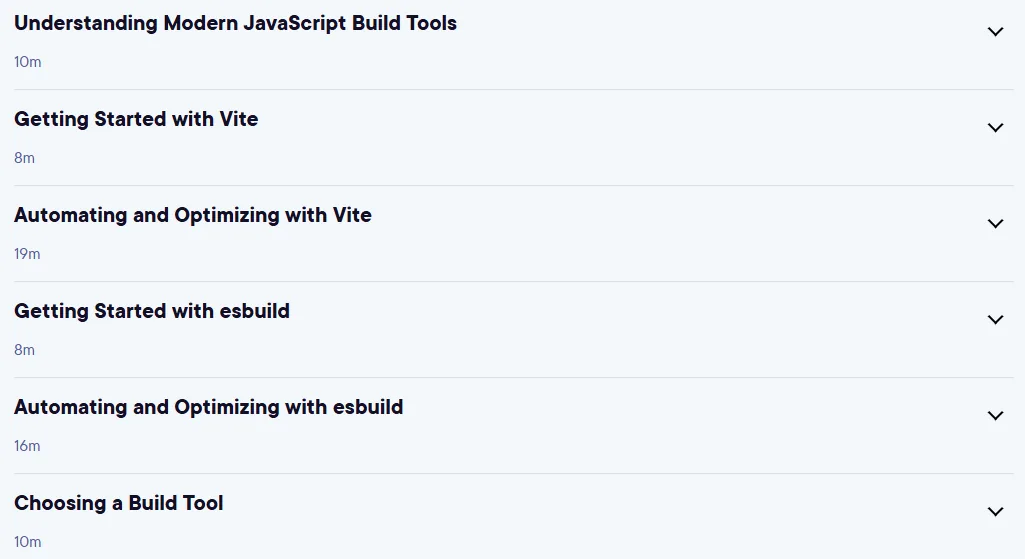Select the 16m duration label

[x=27, y=447]
